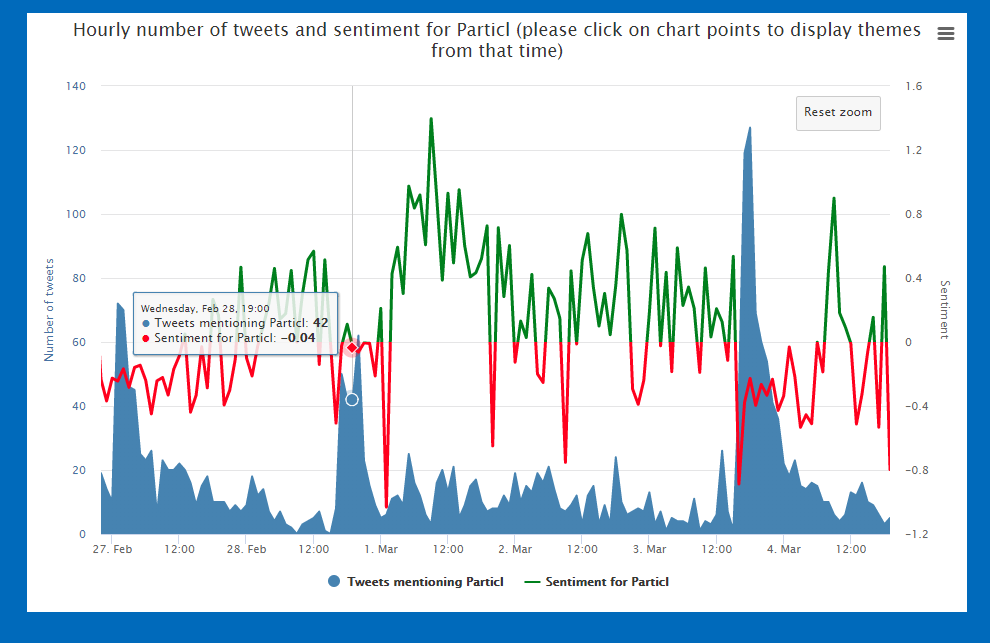Viewport: 990px width, 643px height.
Task: Click the '28. Feb' x-axis label
Action: coord(246,549)
